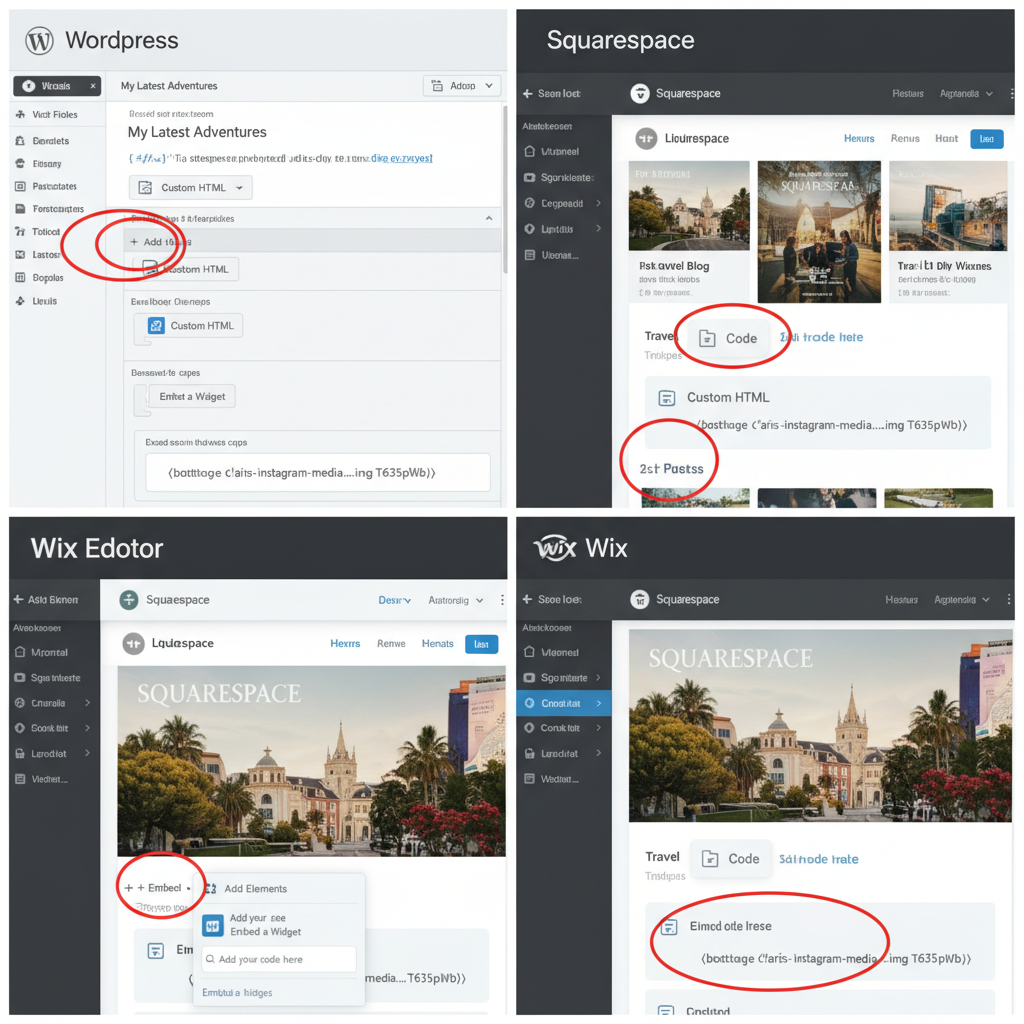This screenshot has height=1024, width=1024.
Task: Click the blue button right of "Hoat" tab
Action: tap(987, 138)
